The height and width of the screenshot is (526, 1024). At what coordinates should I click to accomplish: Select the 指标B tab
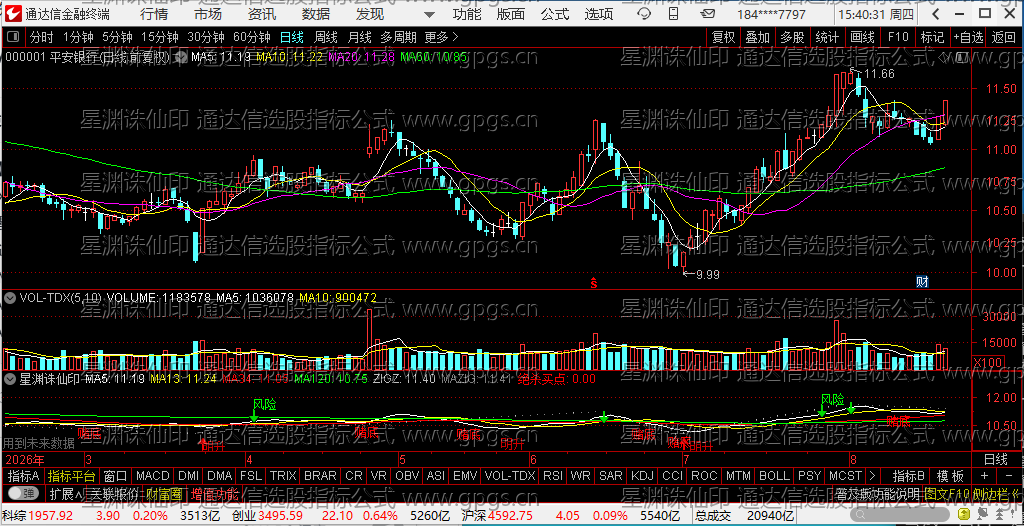click(909, 476)
